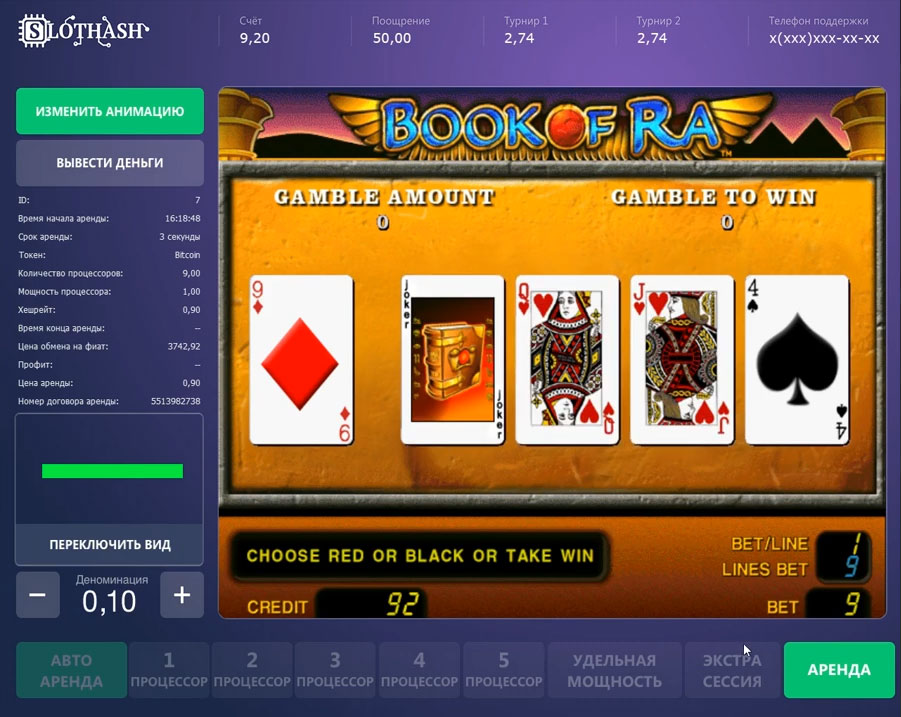The image size is (901, 717).
Task: Click the Book of Ra title banner
Action: pos(552,124)
